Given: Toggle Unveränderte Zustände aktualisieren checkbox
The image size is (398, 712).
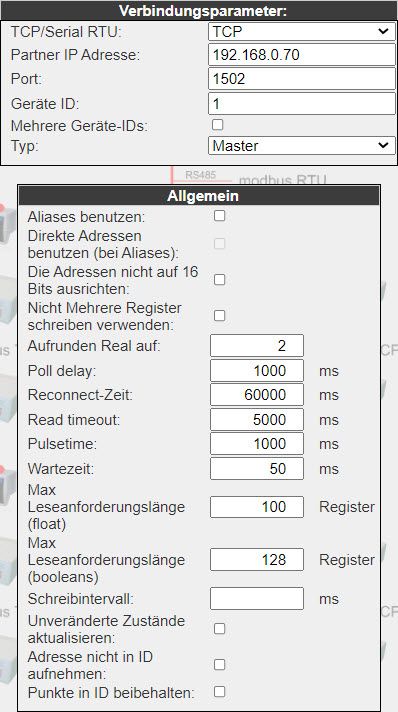Looking at the screenshot, I should pos(219,628).
